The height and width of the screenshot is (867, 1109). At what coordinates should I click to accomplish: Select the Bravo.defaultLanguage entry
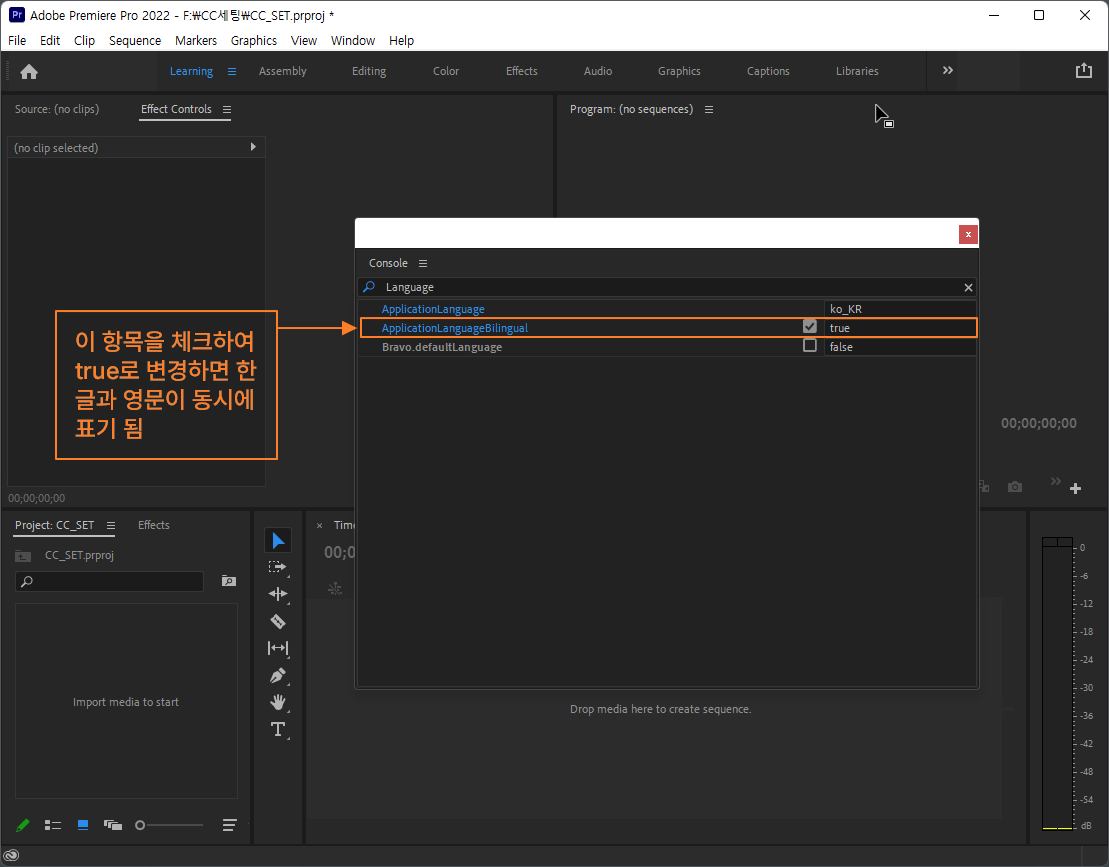coord(442,347)
